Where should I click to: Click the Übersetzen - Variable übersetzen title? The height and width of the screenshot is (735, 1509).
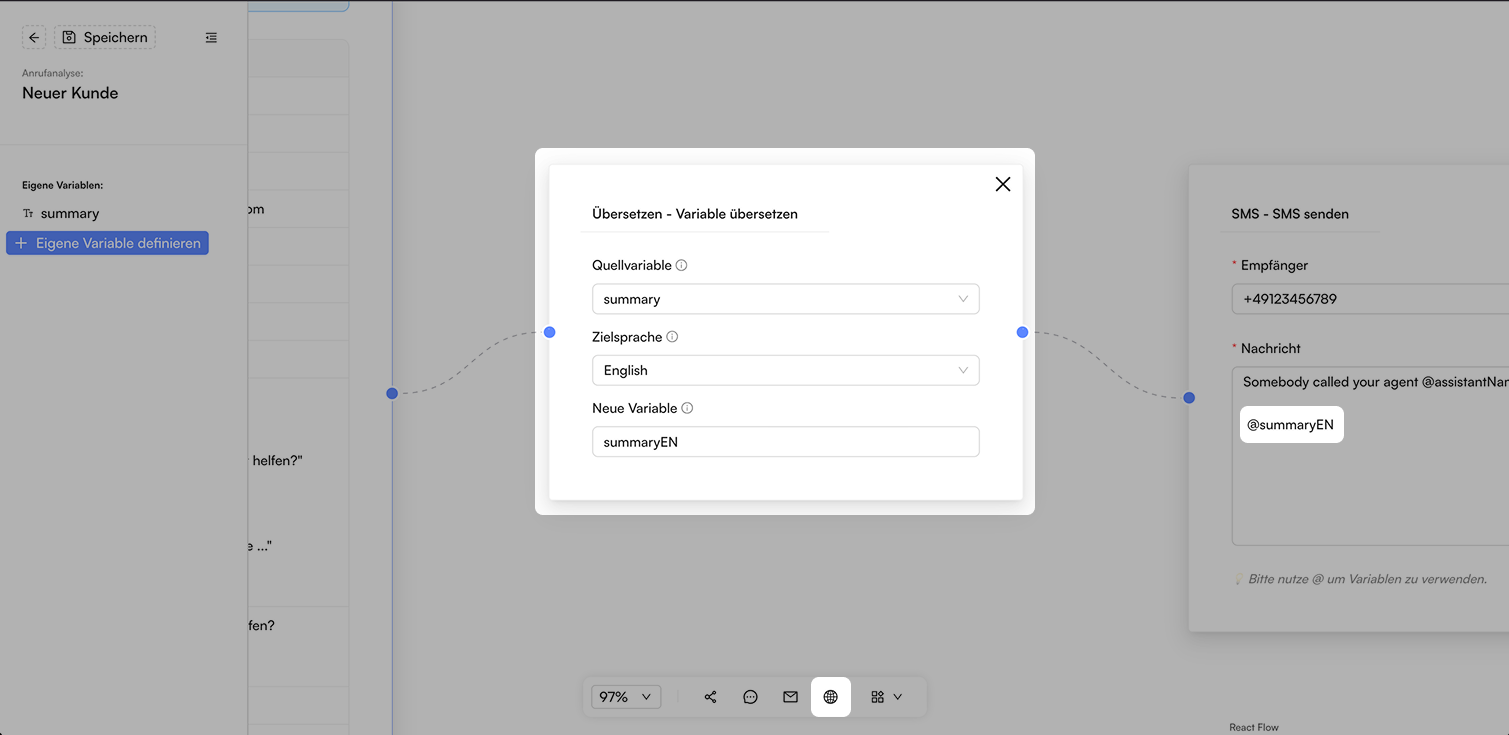(x=695, y=214)
